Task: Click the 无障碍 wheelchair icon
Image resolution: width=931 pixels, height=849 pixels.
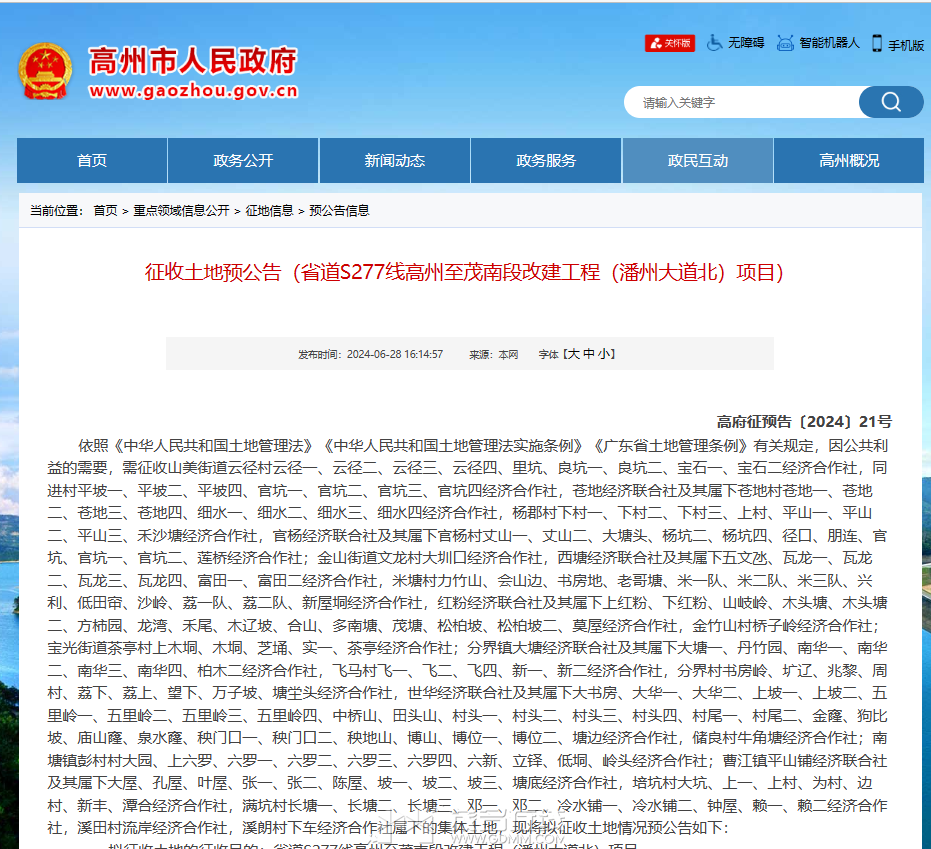Action: (x=714, y=43)
